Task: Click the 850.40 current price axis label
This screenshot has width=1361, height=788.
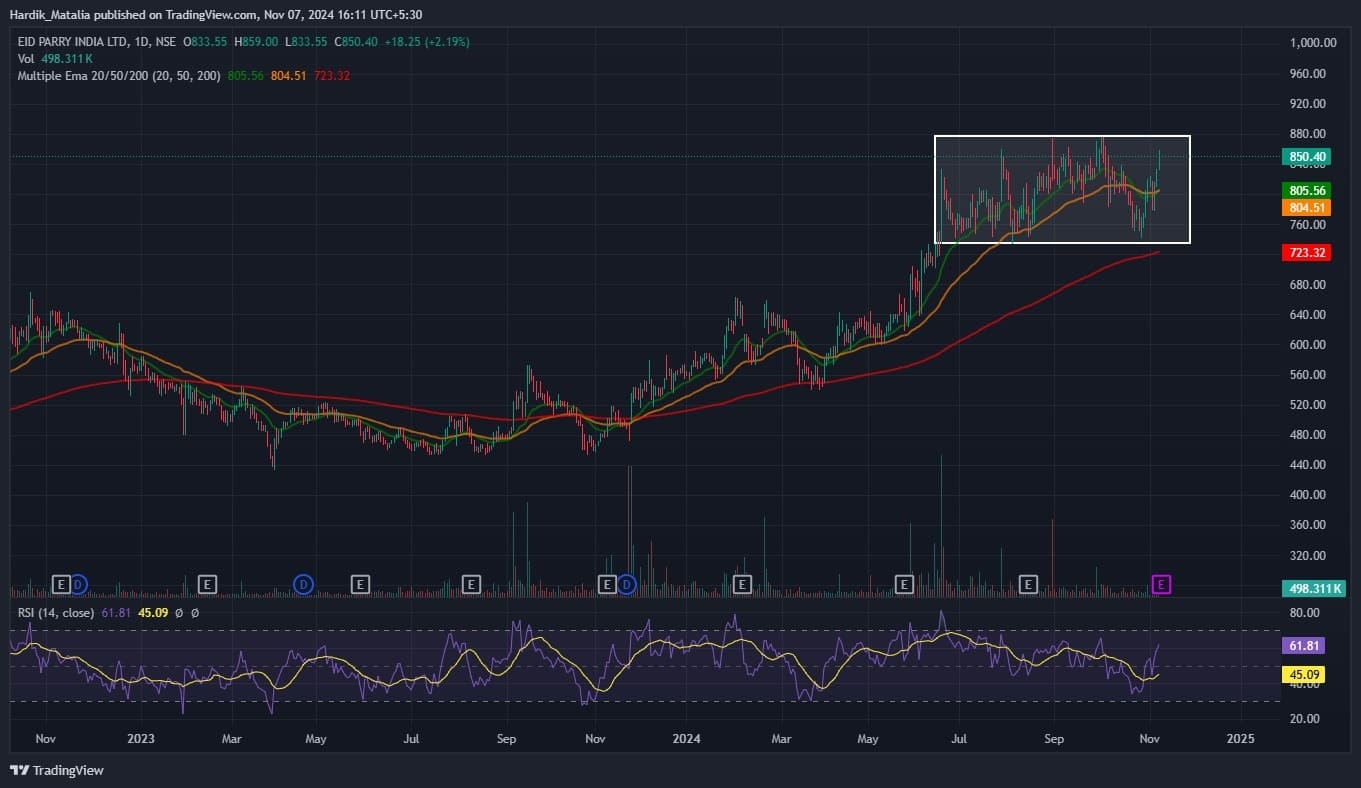Action: pyautogui.click(x=1307, y=157)
